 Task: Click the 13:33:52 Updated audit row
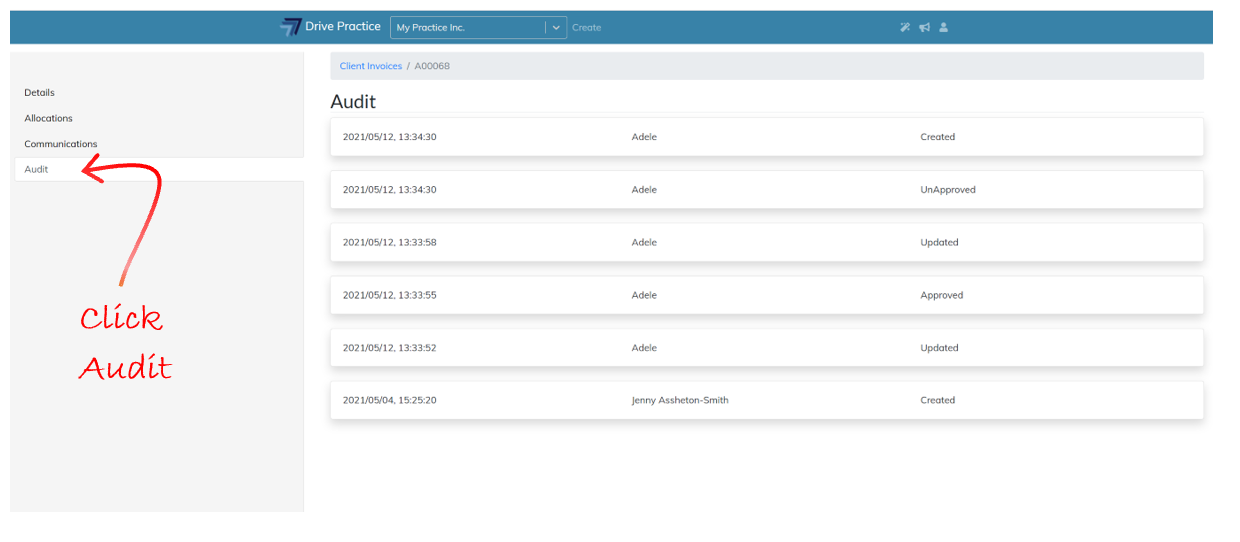point(766,348)
